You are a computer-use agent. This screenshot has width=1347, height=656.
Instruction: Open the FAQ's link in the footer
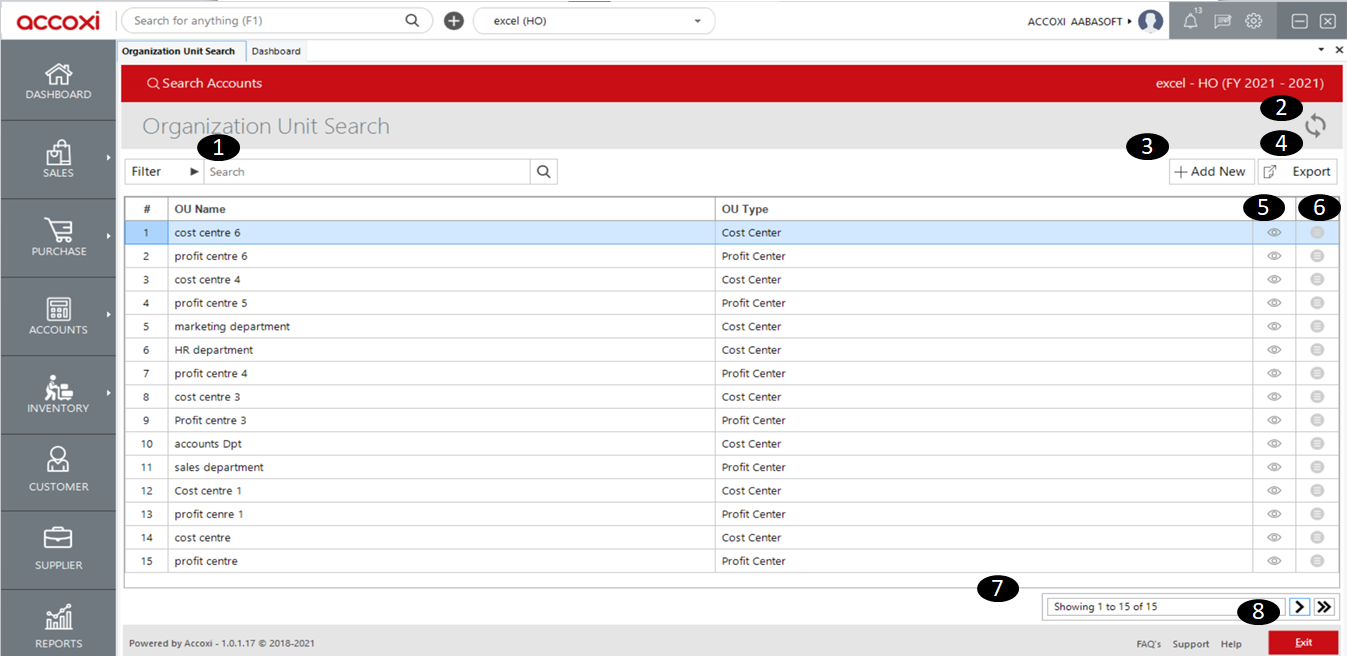[x=1148, y=644]
